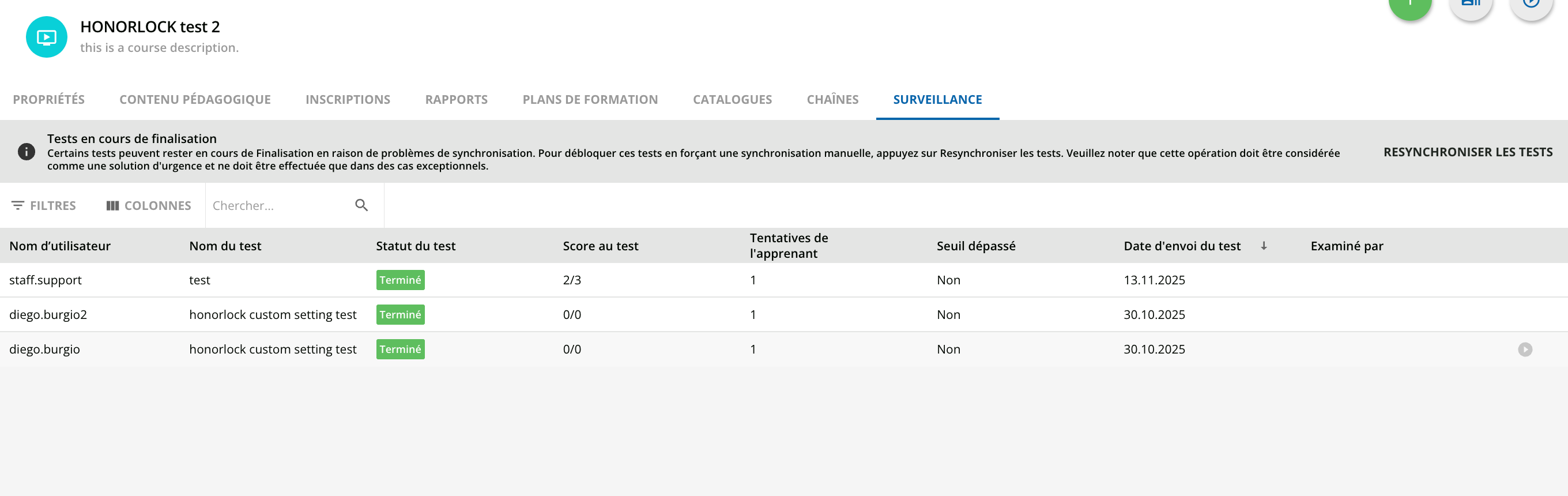Click attempts value 1 in diego.burgio2 row

753,314
